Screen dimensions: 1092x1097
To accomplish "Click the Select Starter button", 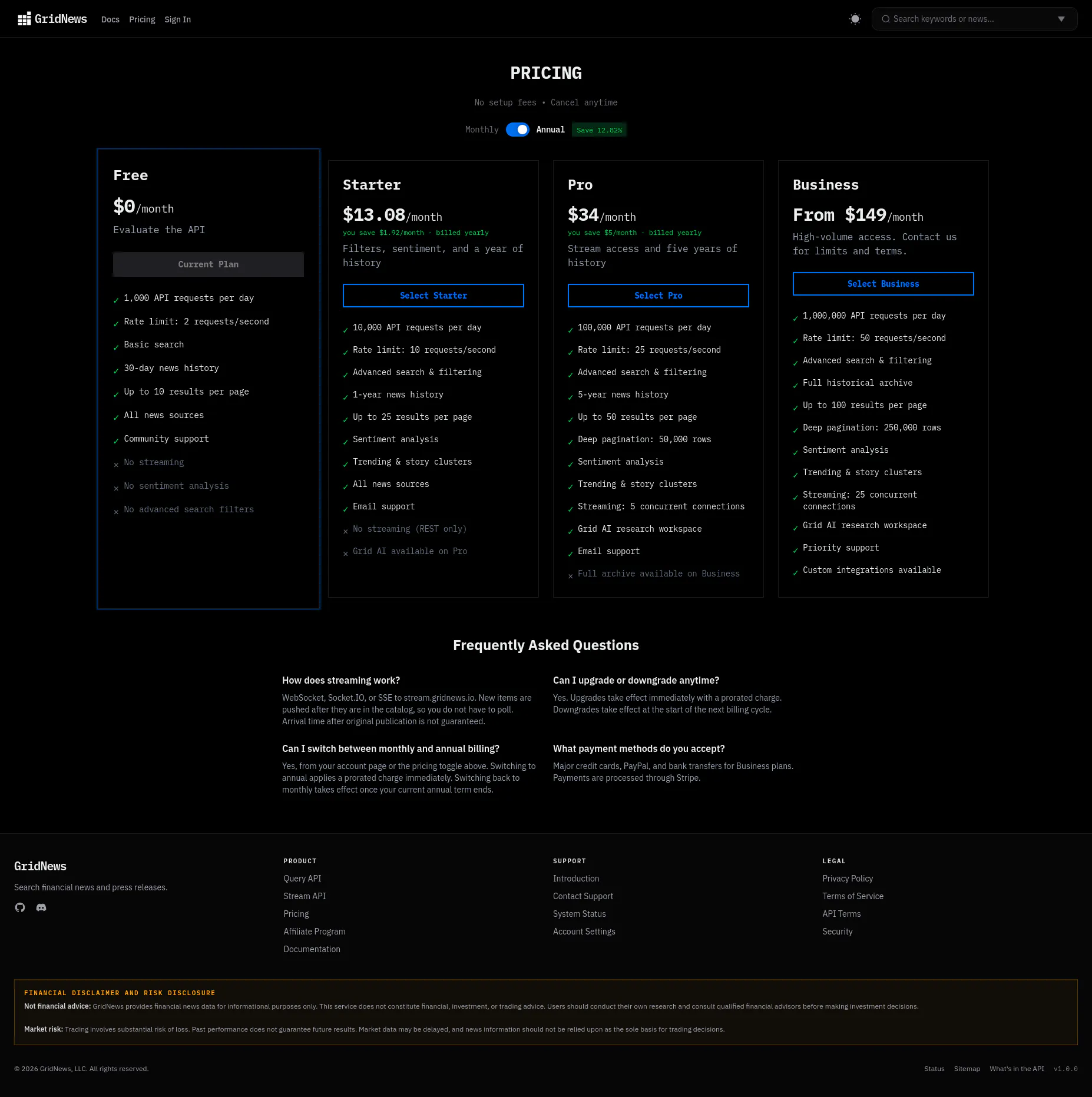I will point(433,296).
